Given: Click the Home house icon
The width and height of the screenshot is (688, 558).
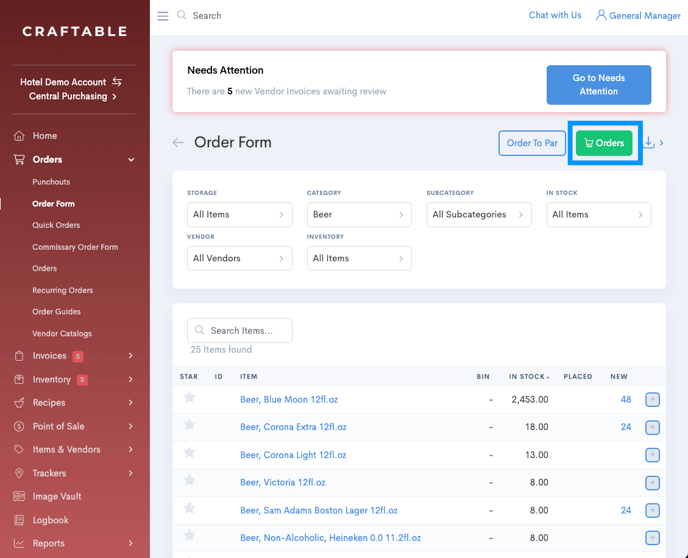Looking at the screenshot, I should click(x=19, y=136).
